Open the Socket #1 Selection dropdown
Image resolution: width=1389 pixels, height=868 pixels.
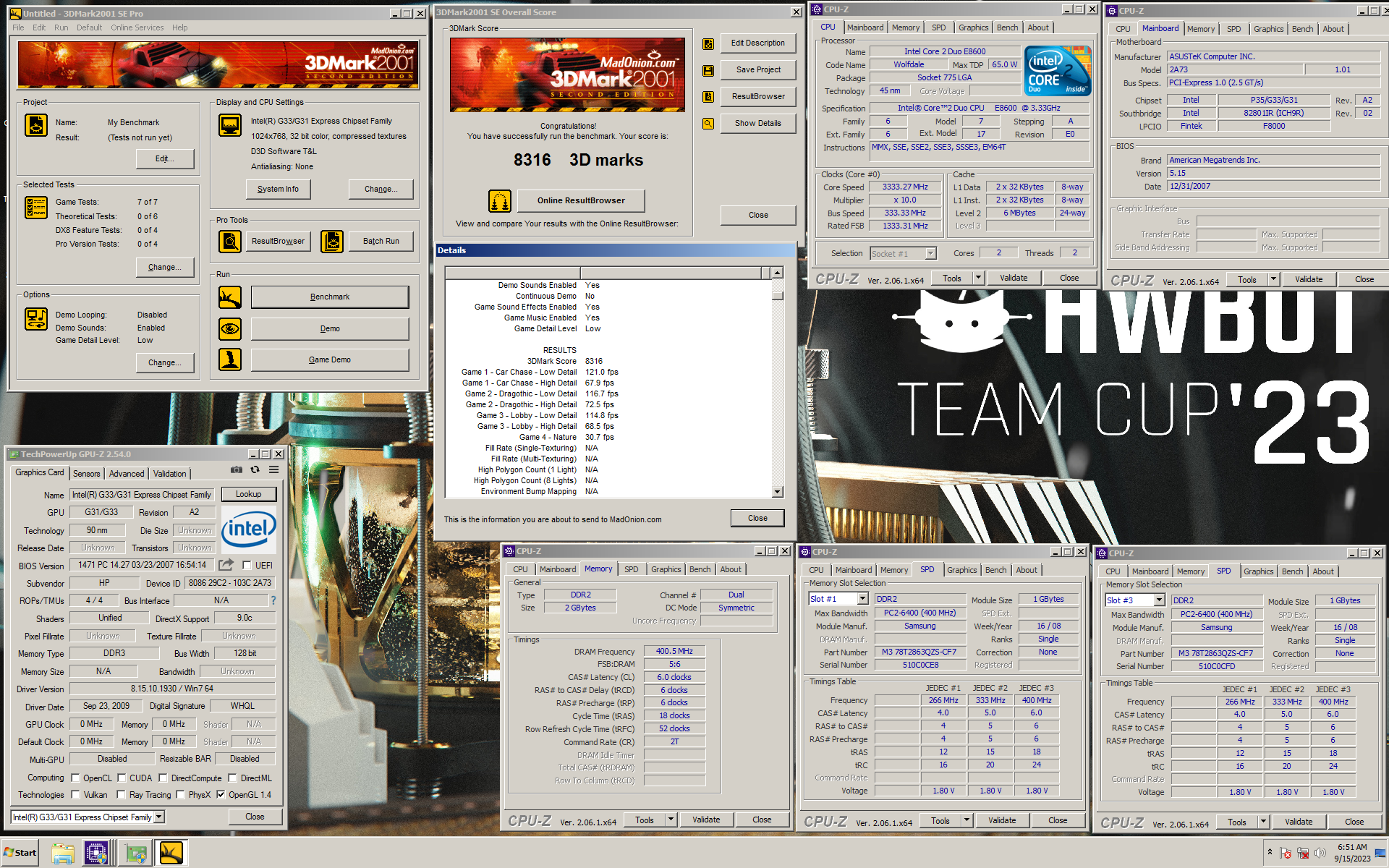pyautogui.click(x=930, y=254)
